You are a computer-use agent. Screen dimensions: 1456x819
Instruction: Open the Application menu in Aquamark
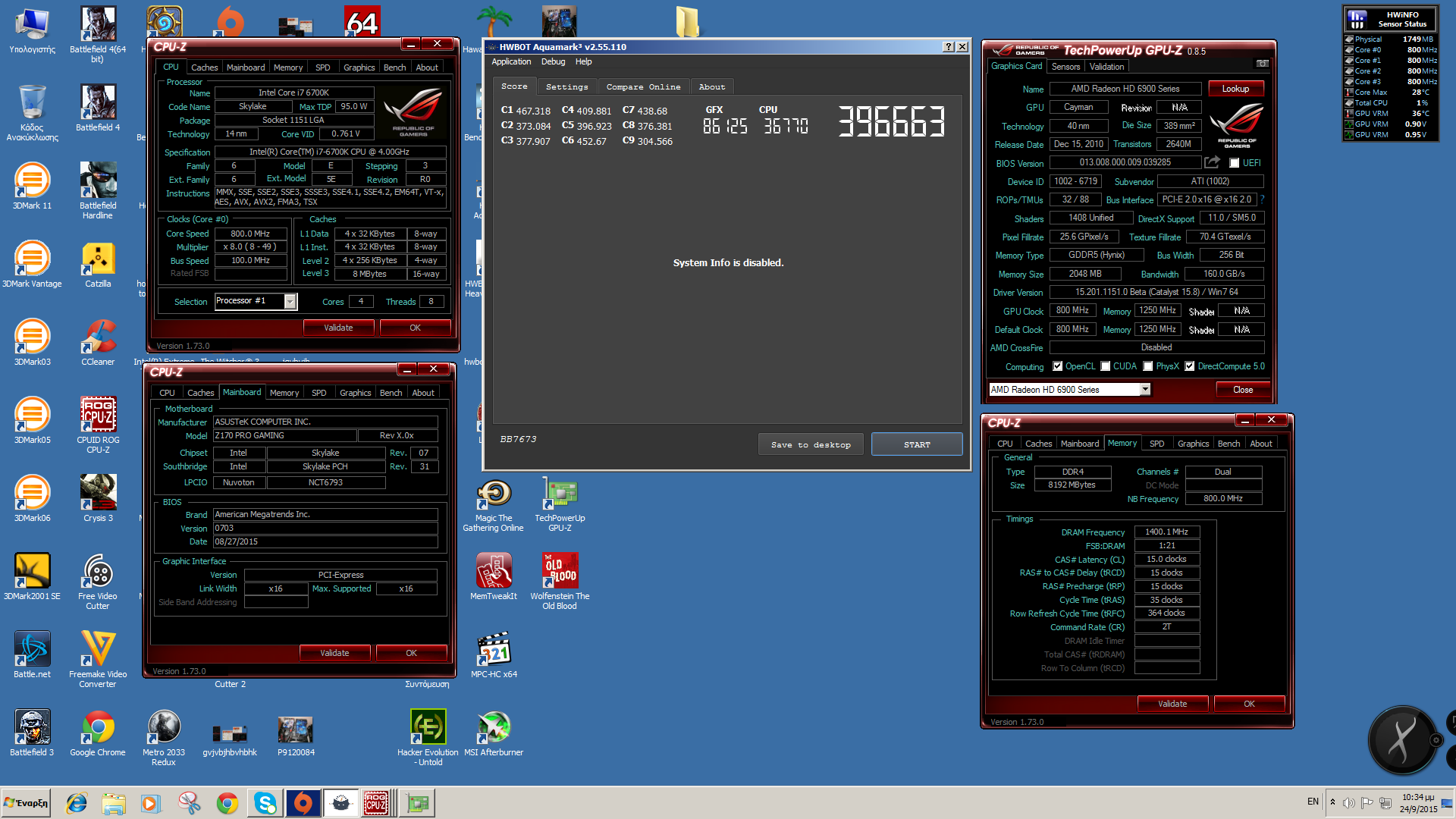click(x=511, y=62)
